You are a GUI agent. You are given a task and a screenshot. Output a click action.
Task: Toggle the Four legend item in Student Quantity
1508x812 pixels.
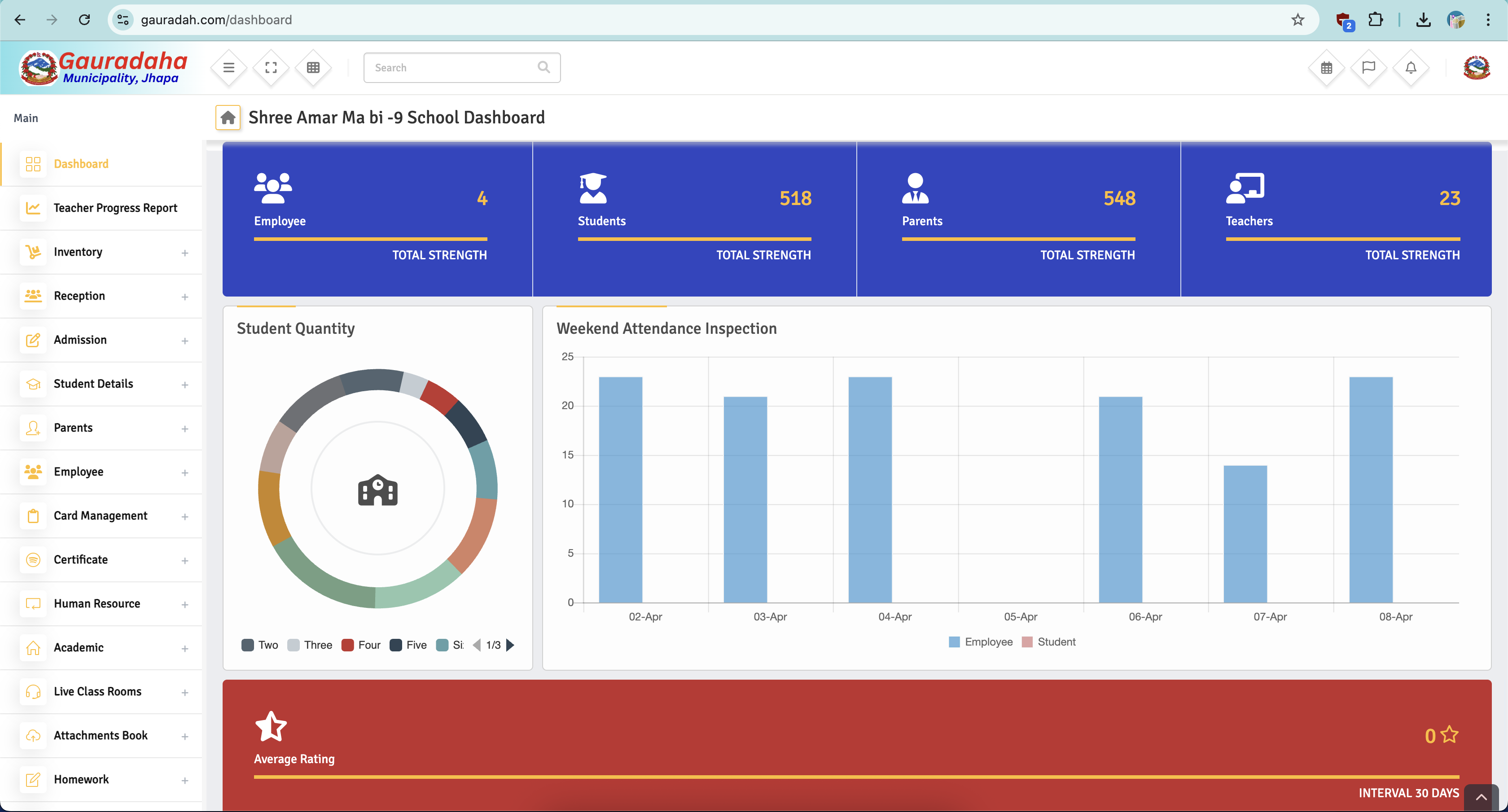tap(360, 645)
